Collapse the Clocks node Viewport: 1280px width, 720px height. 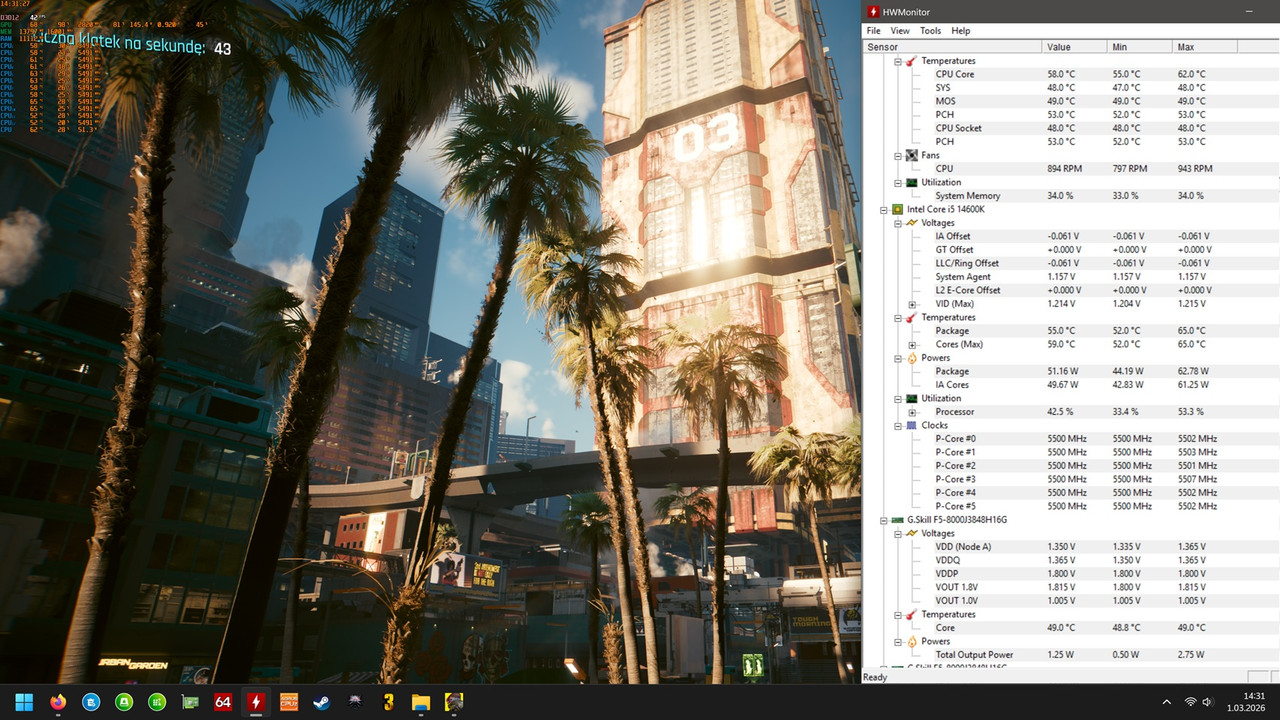coord(898,425)
